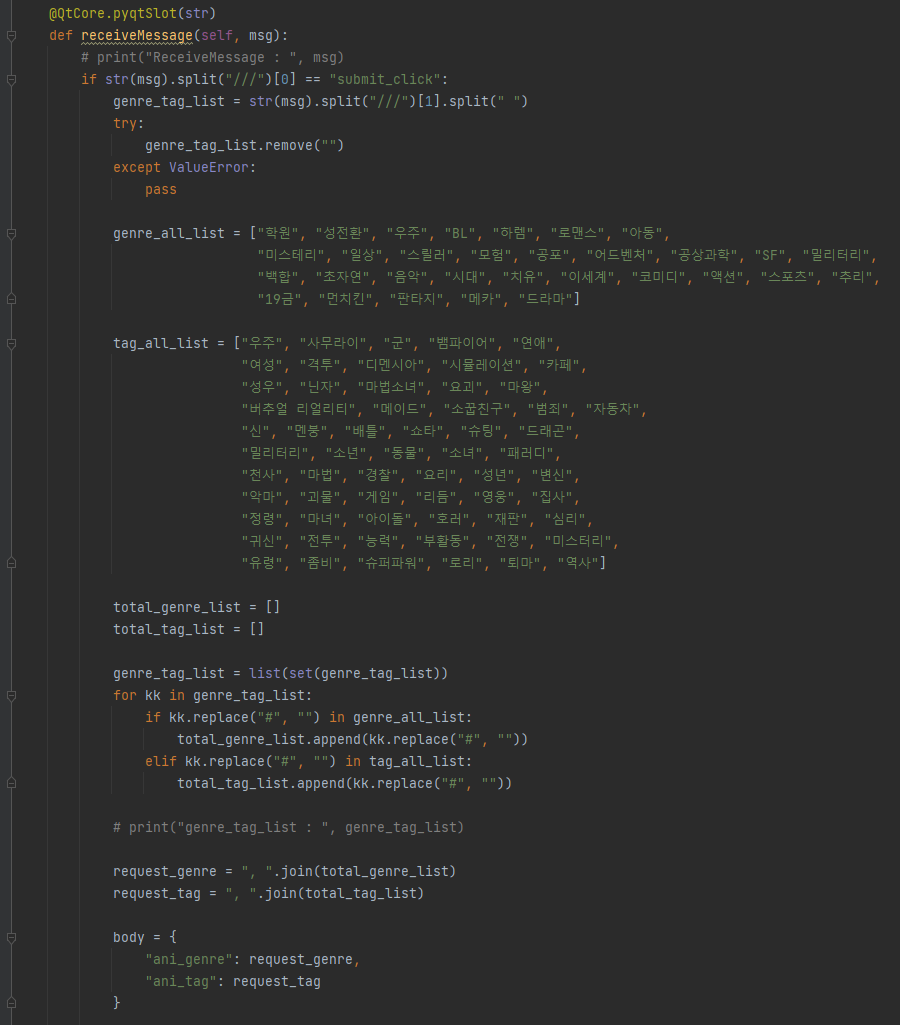
Task: Fold the genre_all_list definition at its first line
Action: click(11, 233)
